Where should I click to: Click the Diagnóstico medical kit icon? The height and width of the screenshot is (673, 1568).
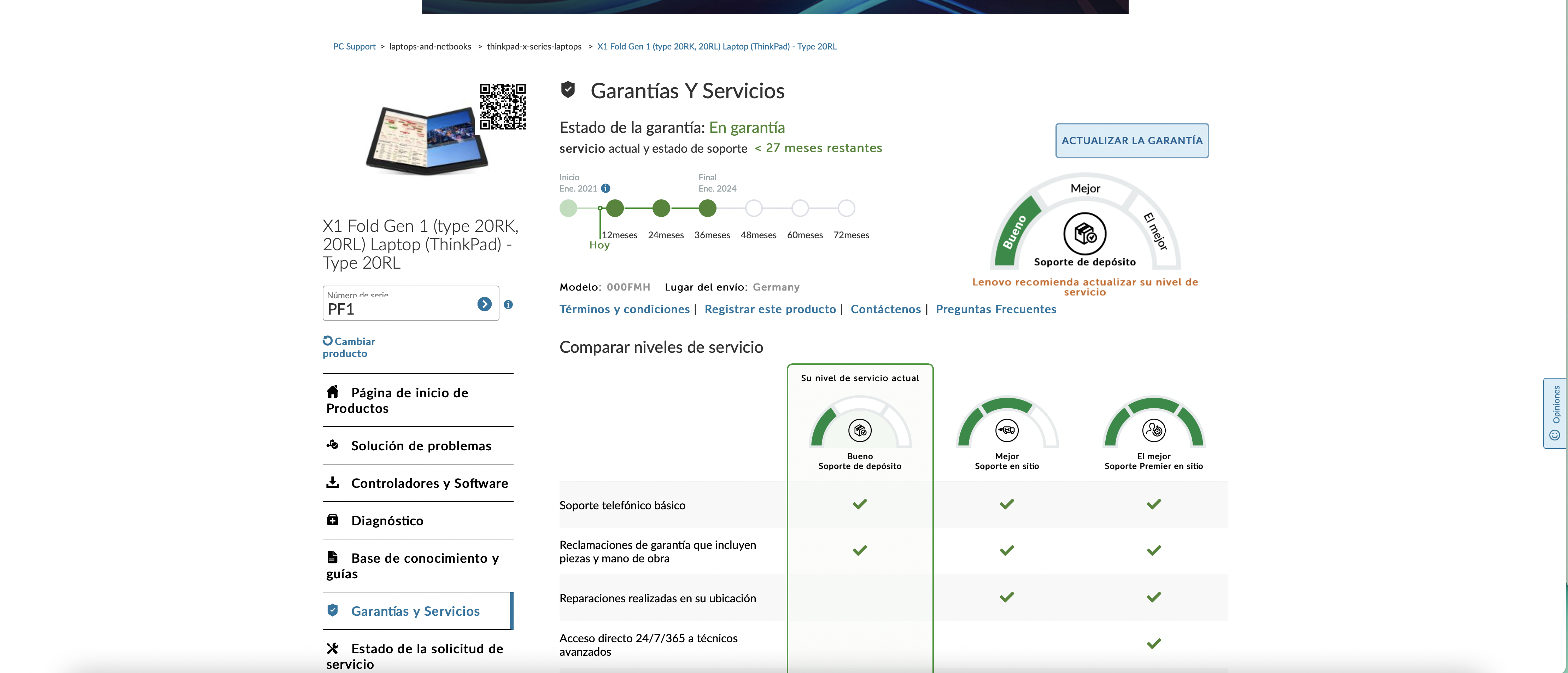click(332, 520)
